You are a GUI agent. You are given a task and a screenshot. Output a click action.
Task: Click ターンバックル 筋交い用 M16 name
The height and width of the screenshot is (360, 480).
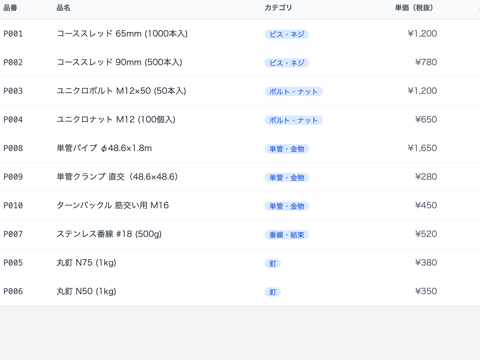[x=113, y=206]
